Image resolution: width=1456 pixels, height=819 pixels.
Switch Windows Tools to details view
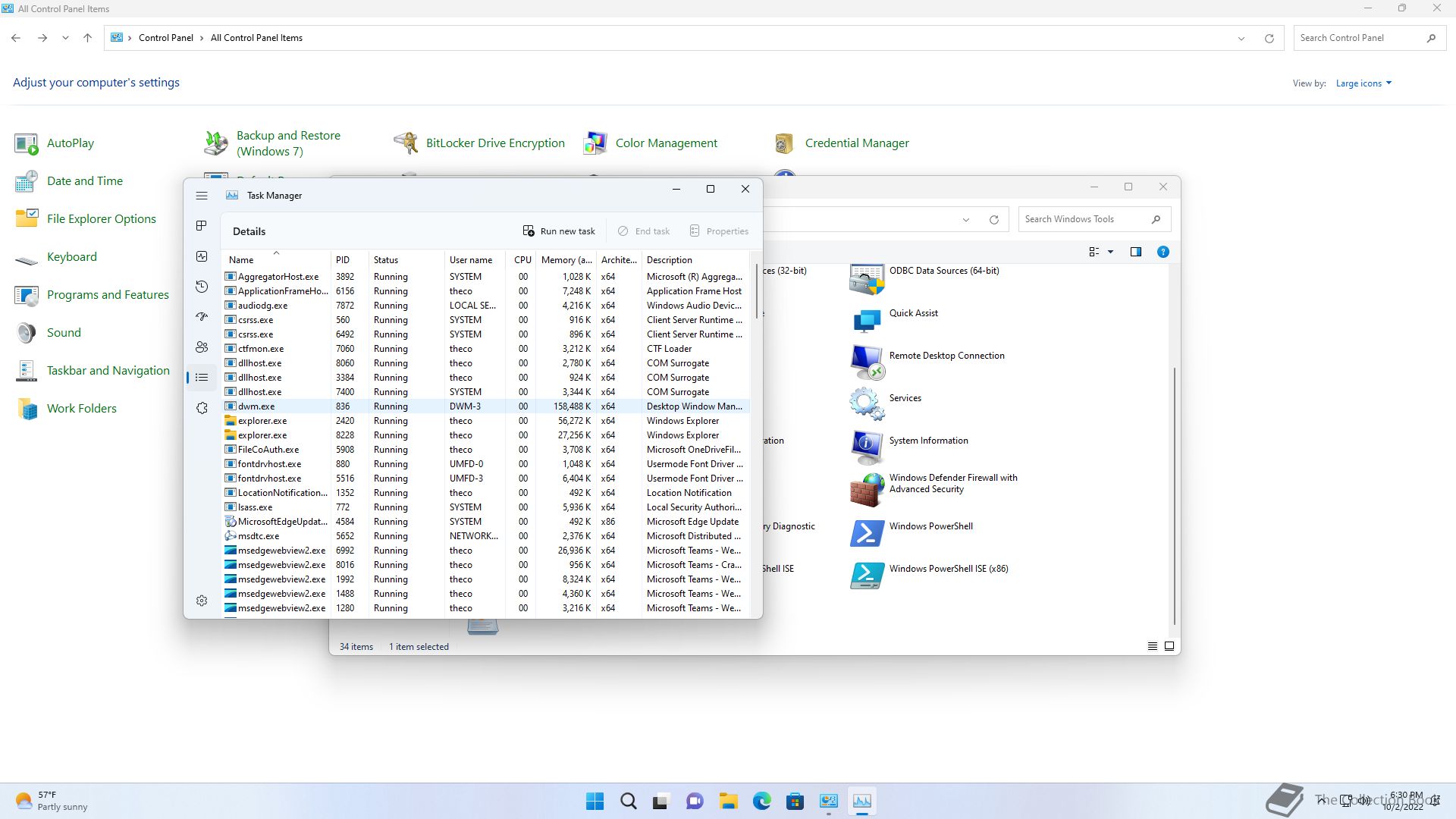tap(1152, 646)
